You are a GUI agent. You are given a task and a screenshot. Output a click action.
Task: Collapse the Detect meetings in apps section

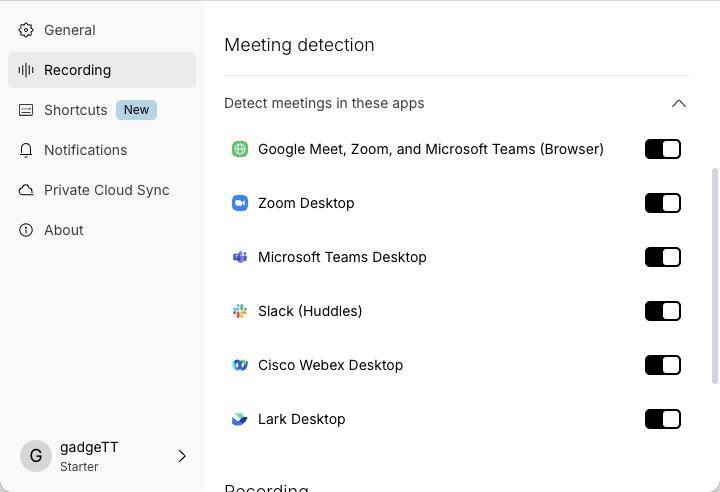point(679,103)
